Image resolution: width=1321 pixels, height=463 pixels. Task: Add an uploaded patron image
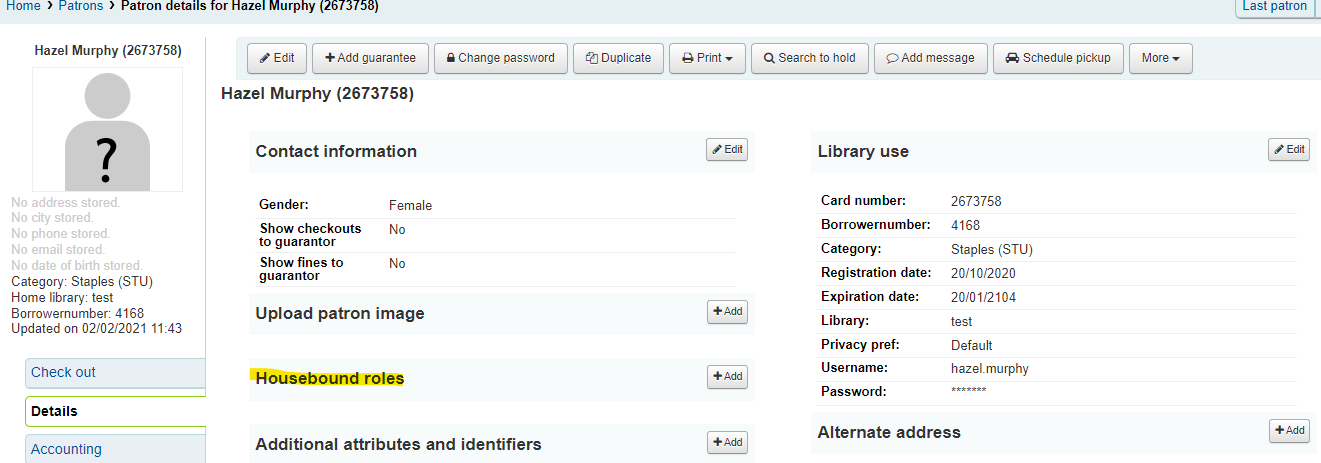coord(727,312)
